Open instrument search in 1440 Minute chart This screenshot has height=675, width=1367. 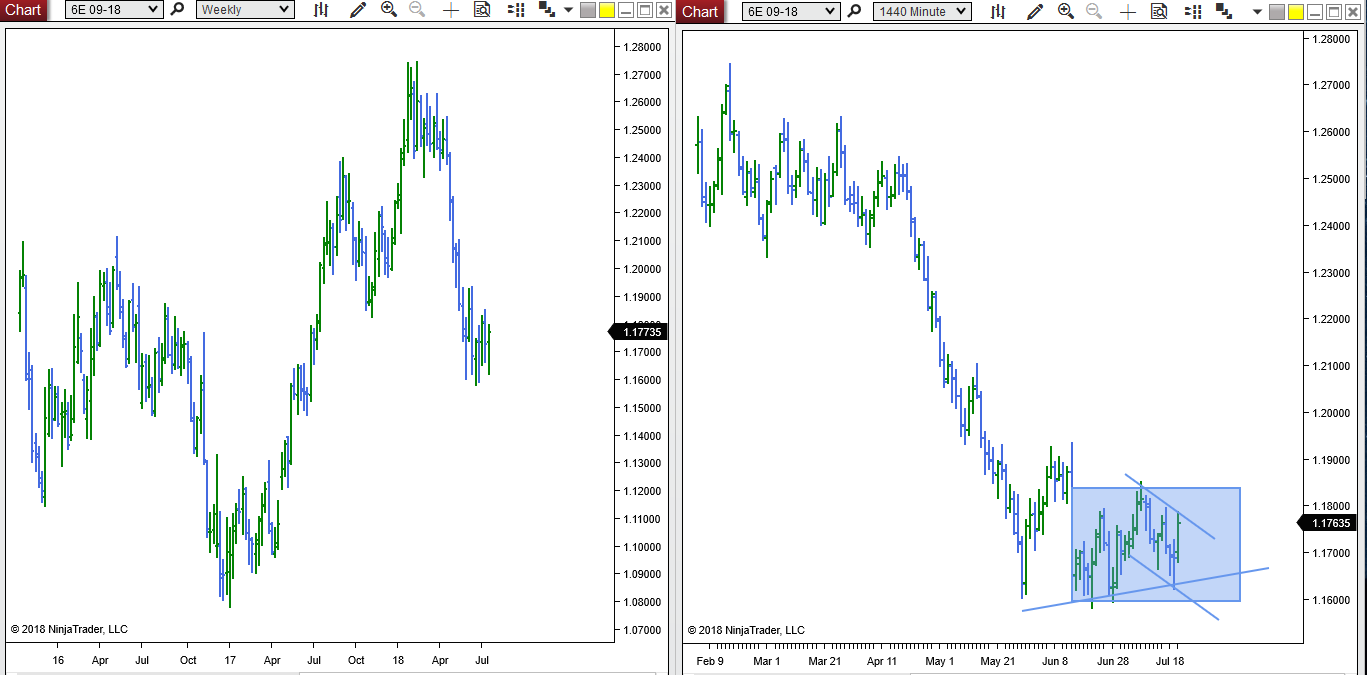[x=854, y=12]
